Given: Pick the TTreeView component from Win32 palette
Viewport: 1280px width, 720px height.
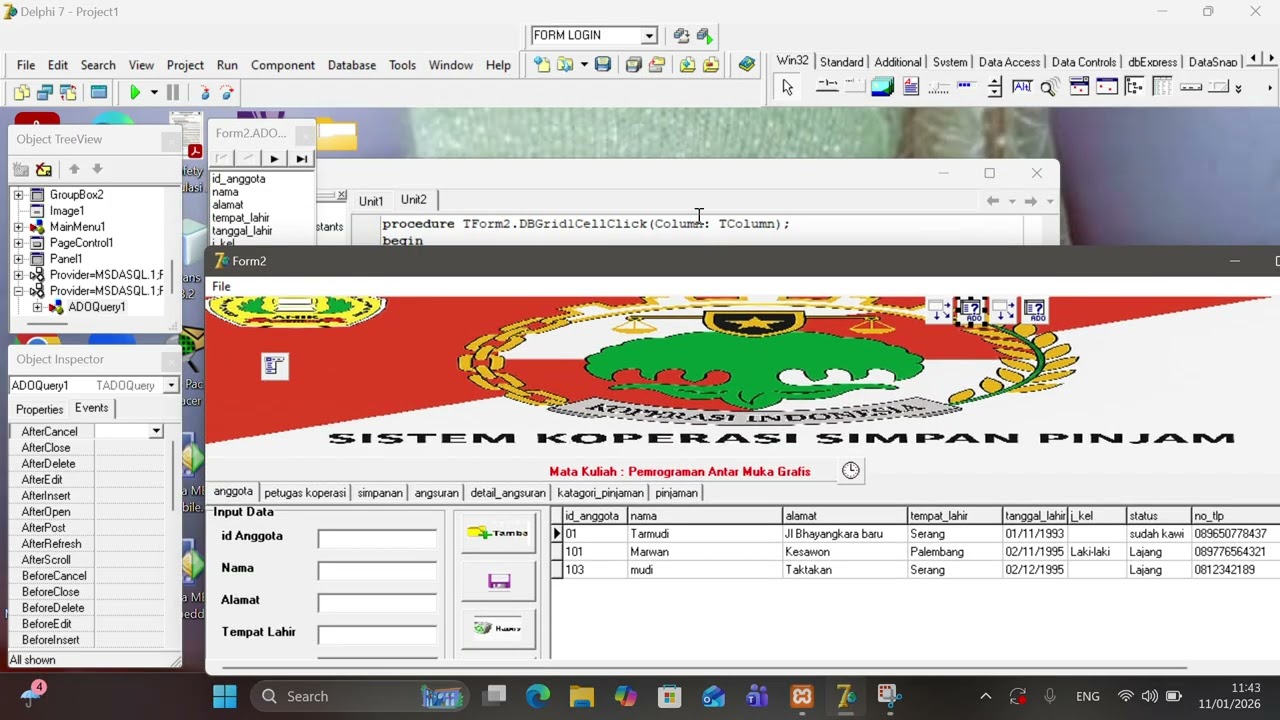Looking at the screenshot, I should 1134,88.
